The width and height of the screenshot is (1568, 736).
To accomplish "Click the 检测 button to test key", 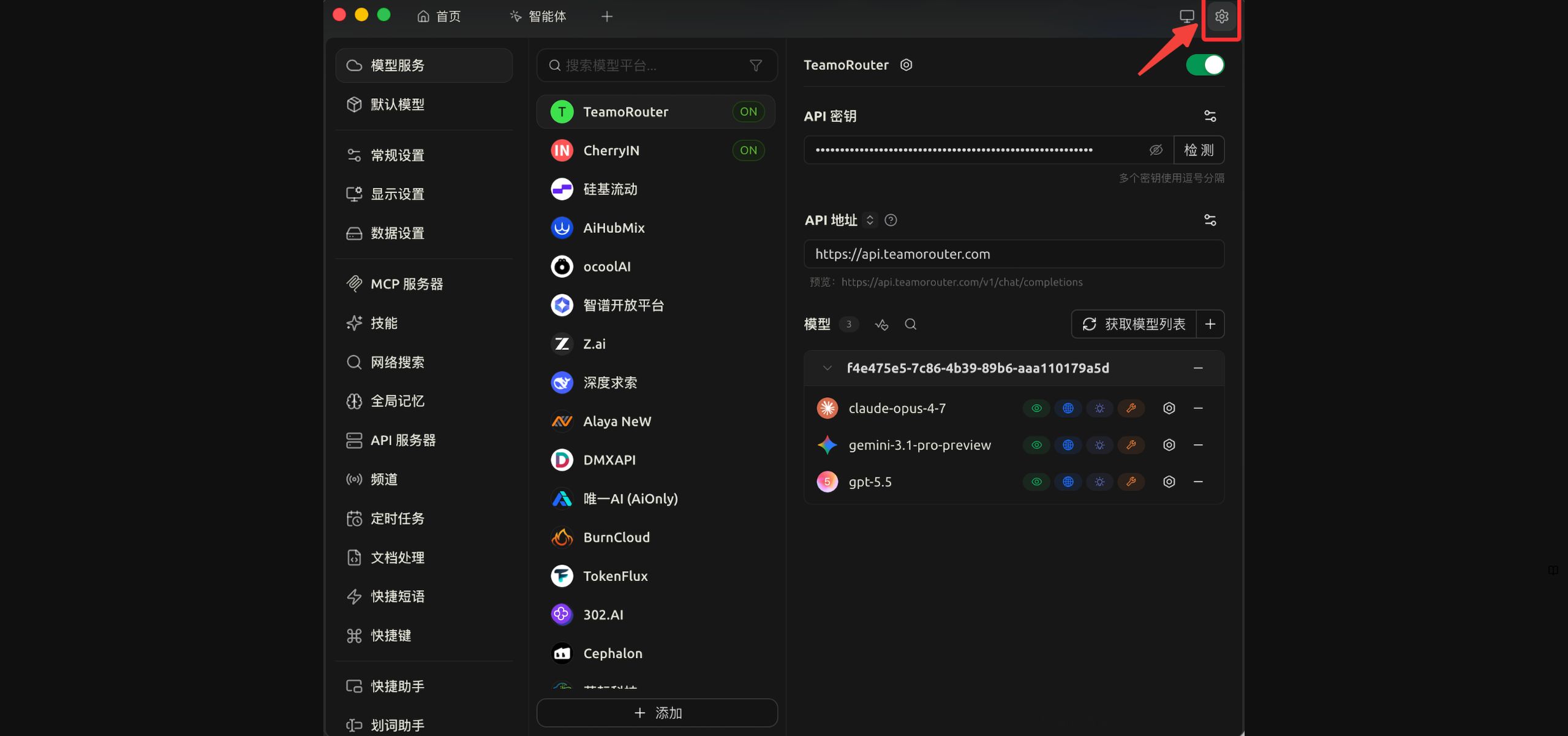I will tap(1199, 150).
